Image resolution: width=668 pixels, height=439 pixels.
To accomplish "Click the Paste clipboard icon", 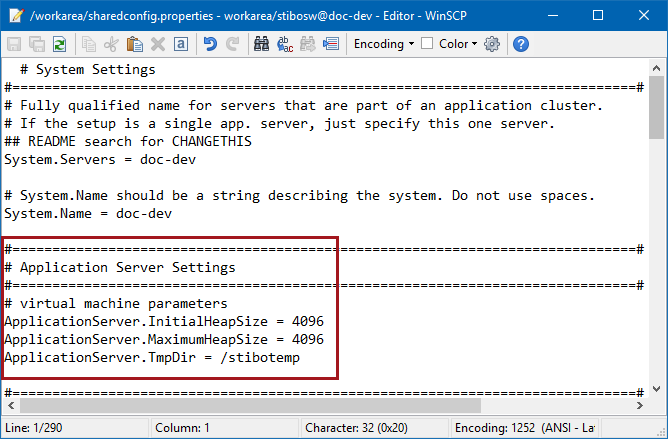I will point(135,44).
